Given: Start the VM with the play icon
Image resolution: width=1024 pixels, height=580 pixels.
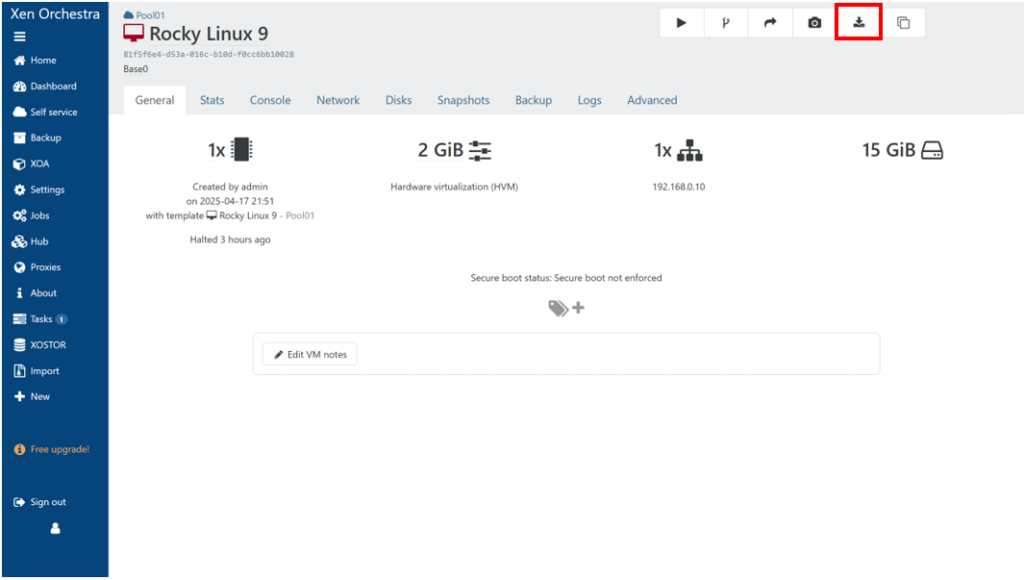Looking at the screenshot, I should pos(682,23).
